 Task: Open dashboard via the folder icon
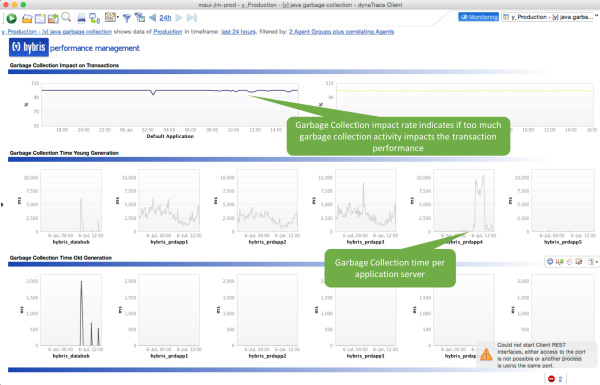(x=27, y=18)
